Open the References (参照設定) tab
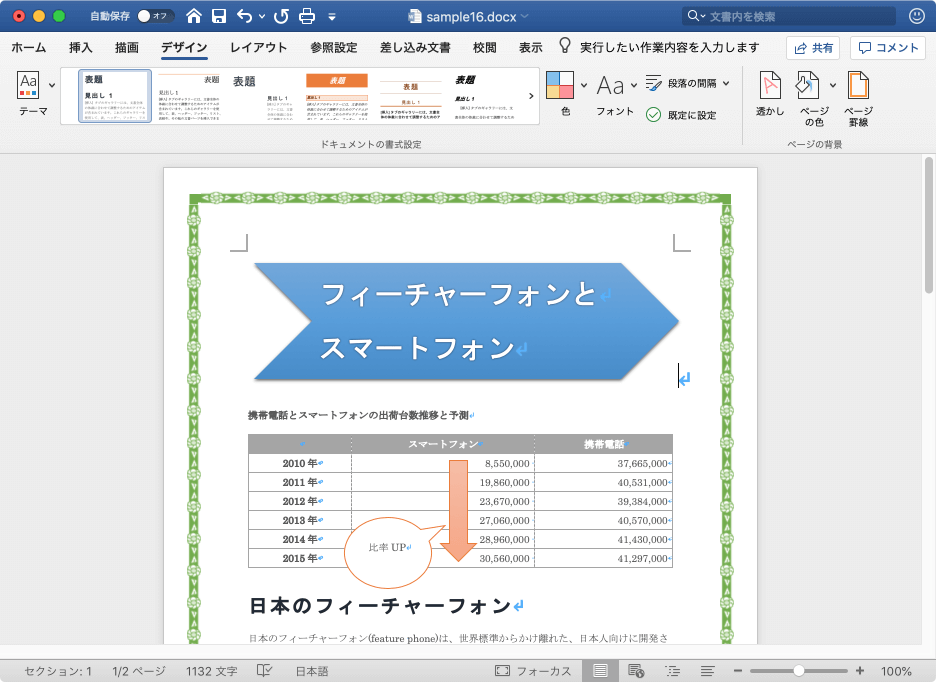Viewport: 936px width, 682px height. coord(334,47)
